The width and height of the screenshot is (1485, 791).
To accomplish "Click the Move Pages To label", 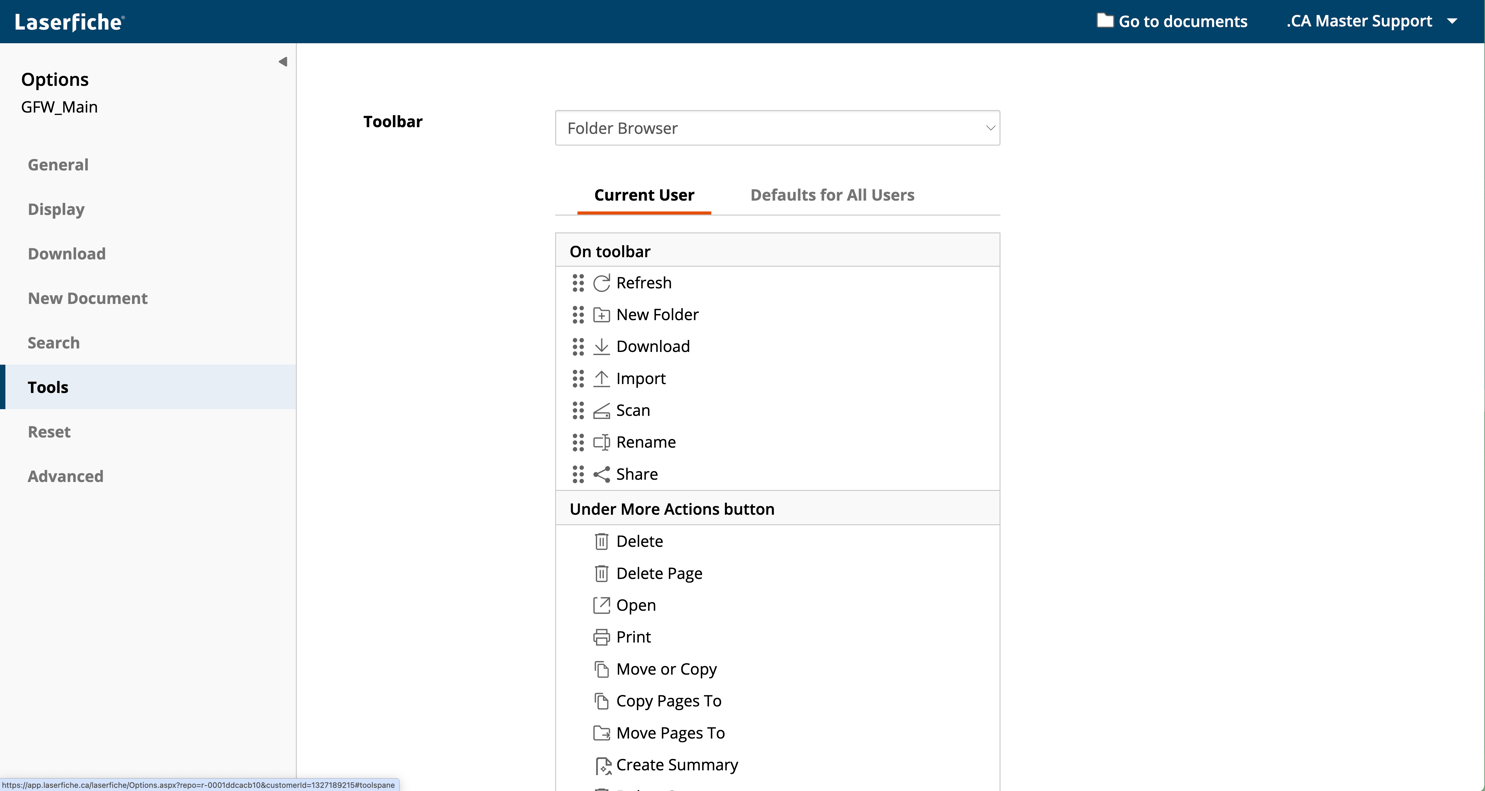I will tap(670, 733).
